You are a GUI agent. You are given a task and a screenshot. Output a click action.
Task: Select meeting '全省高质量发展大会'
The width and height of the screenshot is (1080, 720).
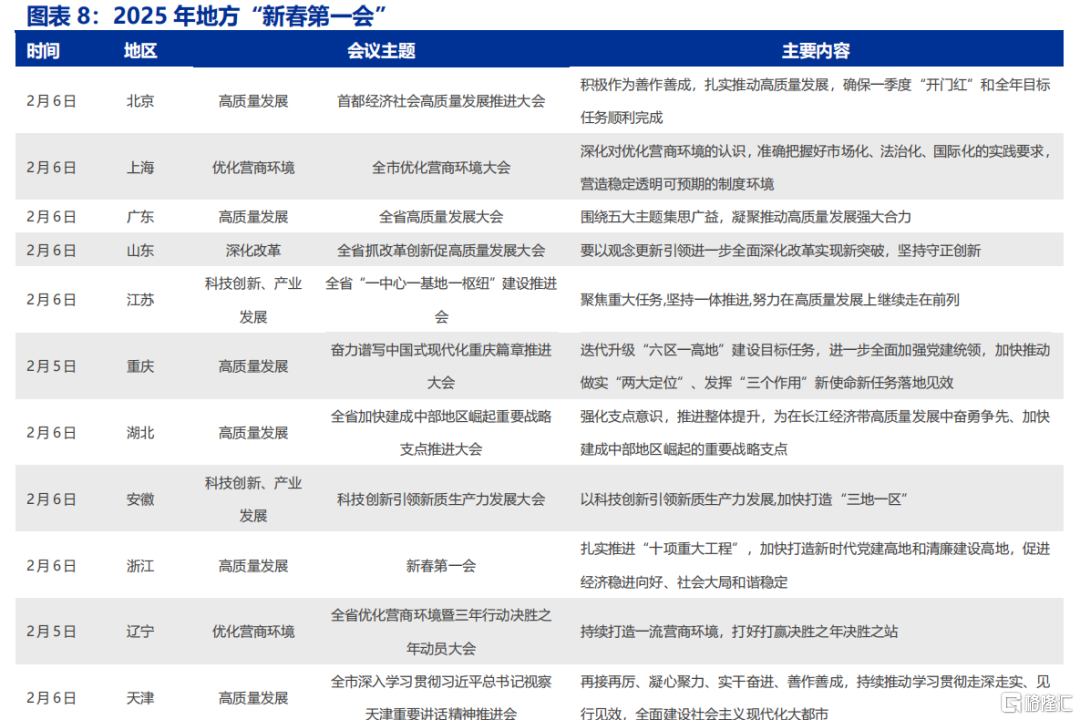[x=441, y=217]
